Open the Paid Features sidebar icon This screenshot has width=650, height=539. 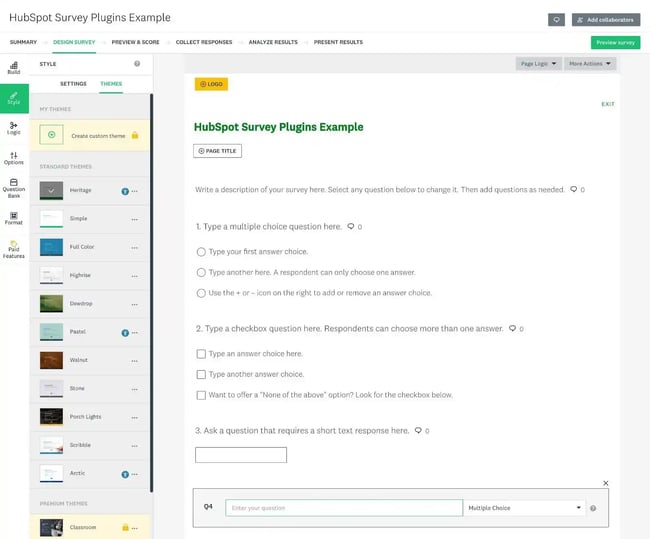[x=14, y=250]
